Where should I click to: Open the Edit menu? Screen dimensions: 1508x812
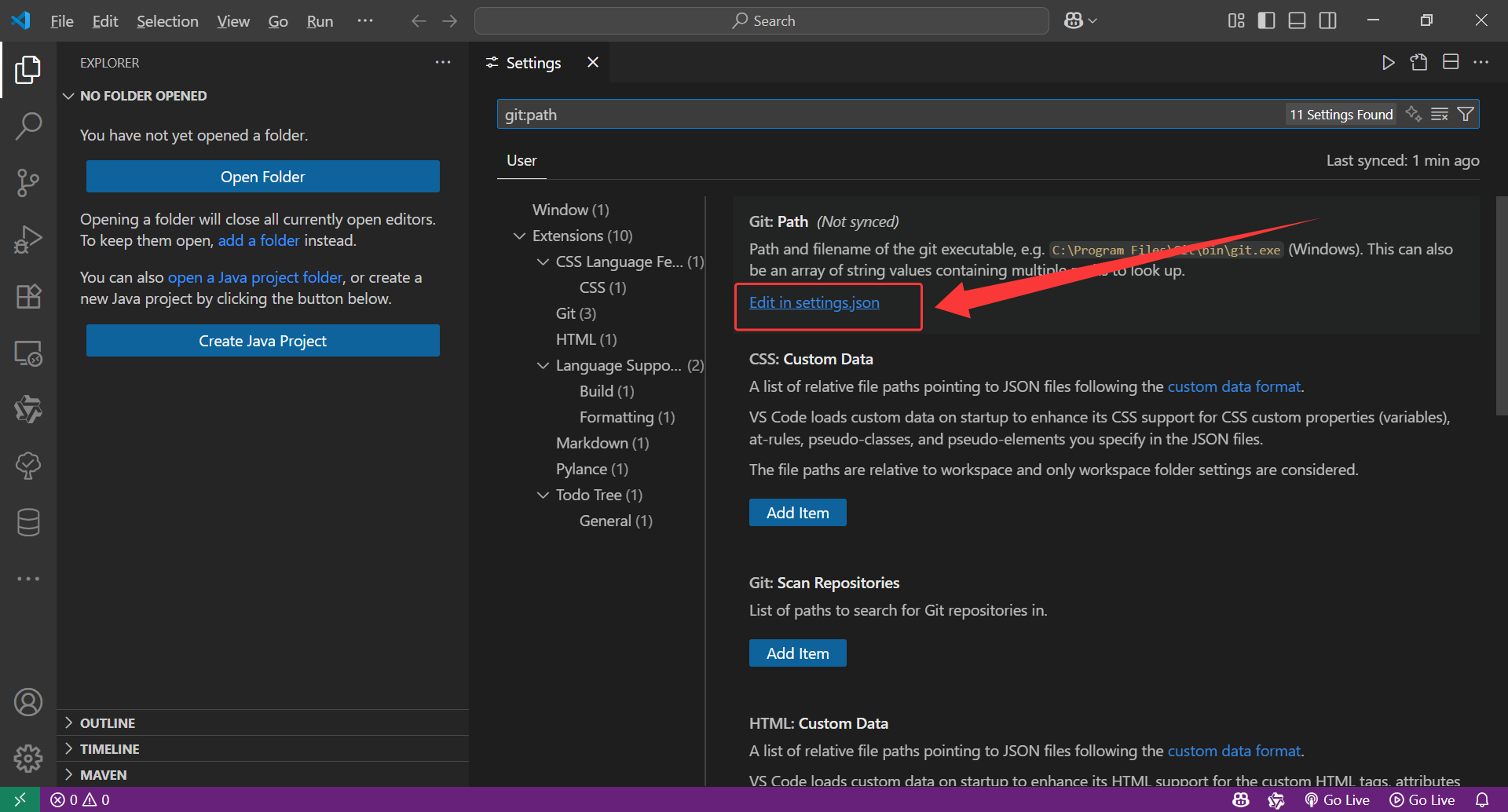(105, 21)
